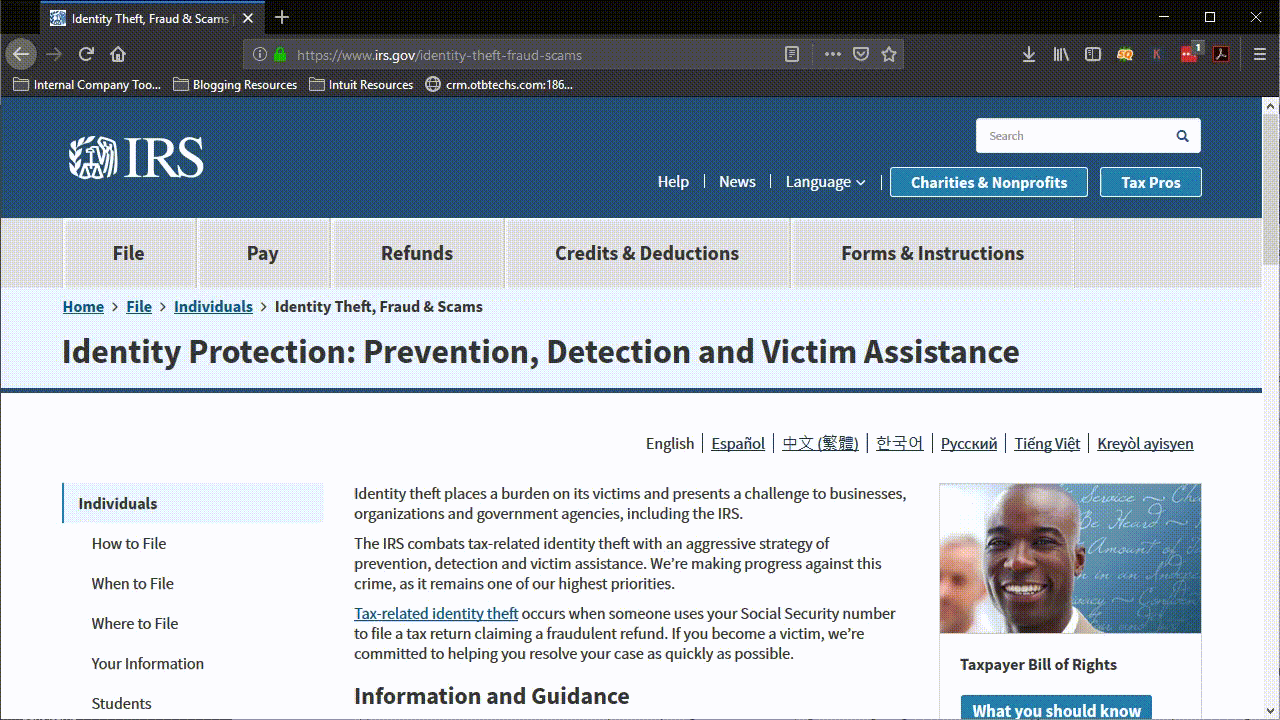Switch page language to 中文 (繁體)

pyautogui.click(x=820, y=444)
